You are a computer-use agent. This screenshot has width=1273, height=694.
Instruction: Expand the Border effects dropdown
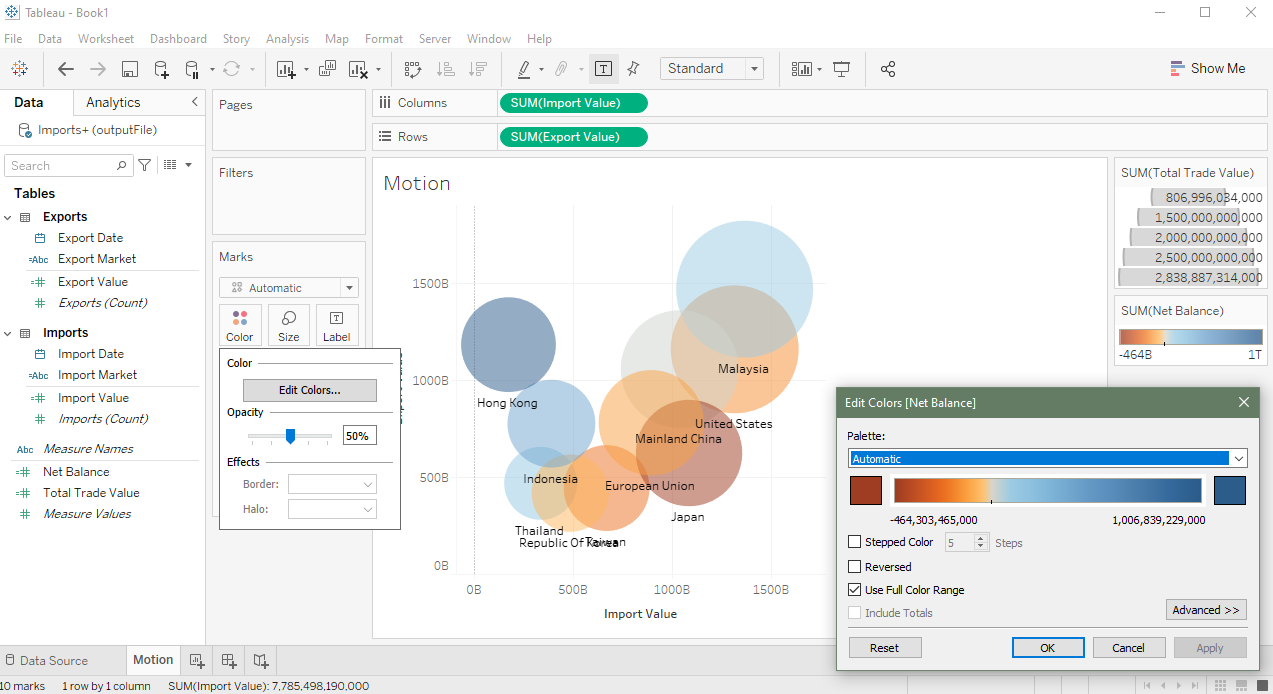[332, 484]
